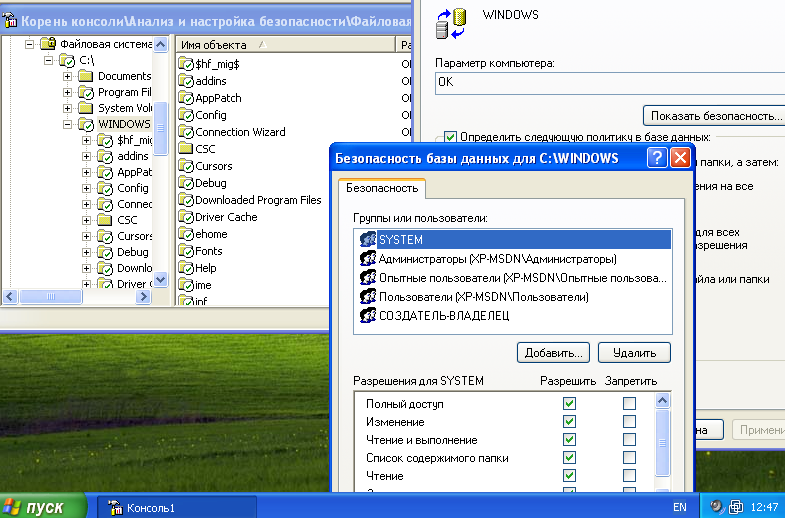Click the tree pane scroll right arrow
Image resolution: width=785 pixels, height=518 pixels.
(x=143, y=296)
